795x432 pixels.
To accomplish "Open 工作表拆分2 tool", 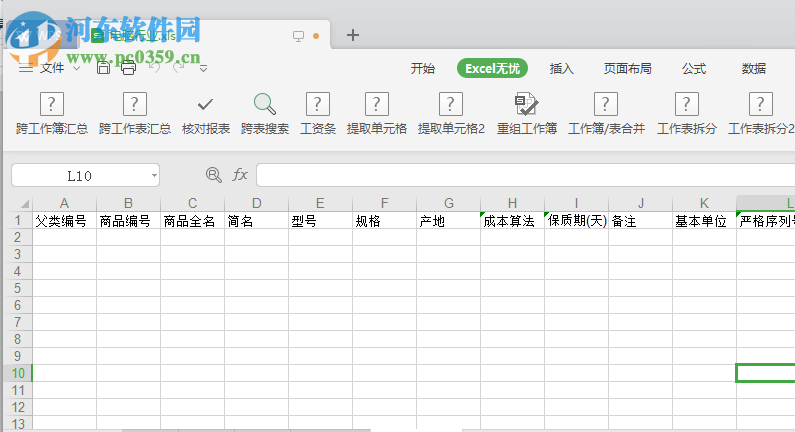I will tap(761, 114).
